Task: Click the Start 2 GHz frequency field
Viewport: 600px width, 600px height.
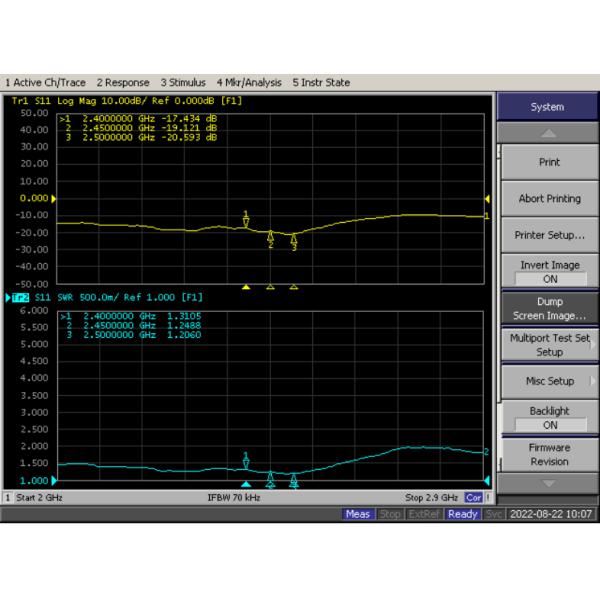Action: [x=39, y=497]
